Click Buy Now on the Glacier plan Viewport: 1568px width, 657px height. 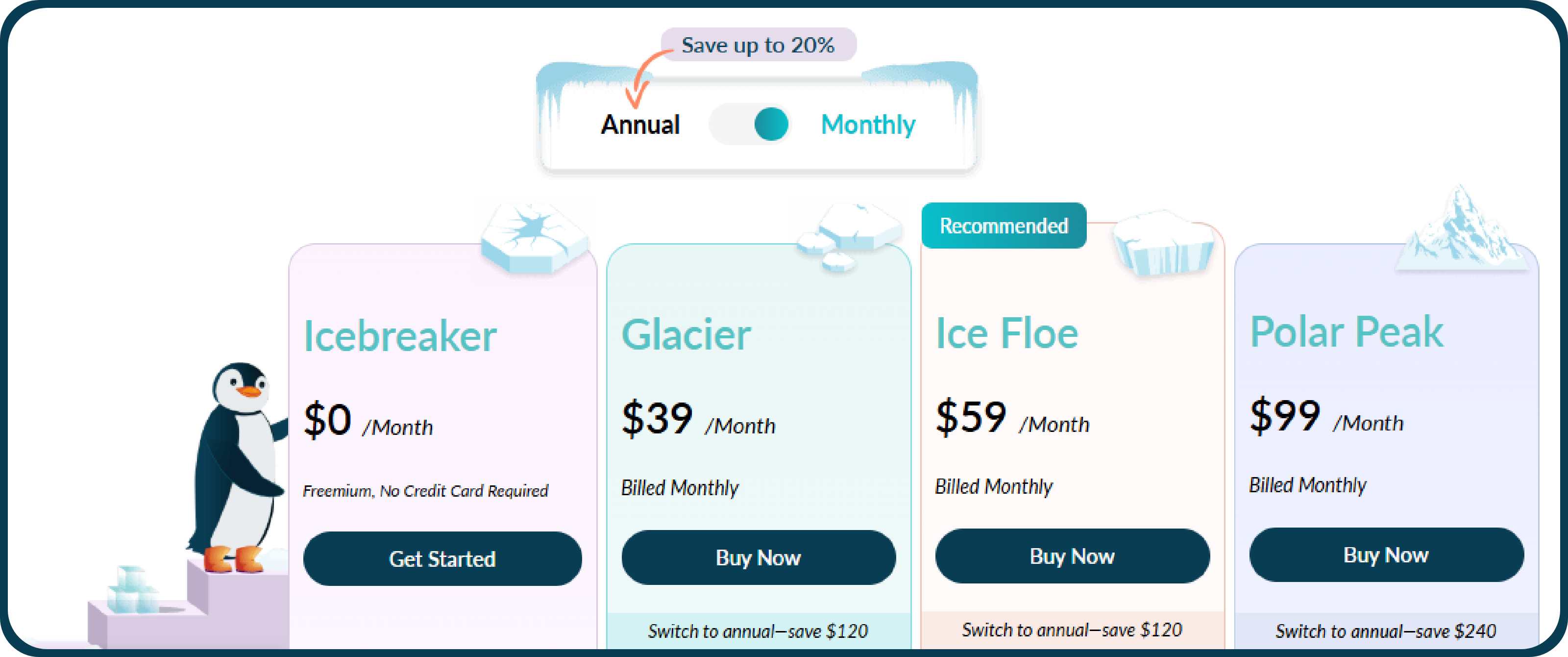(759, 557)
